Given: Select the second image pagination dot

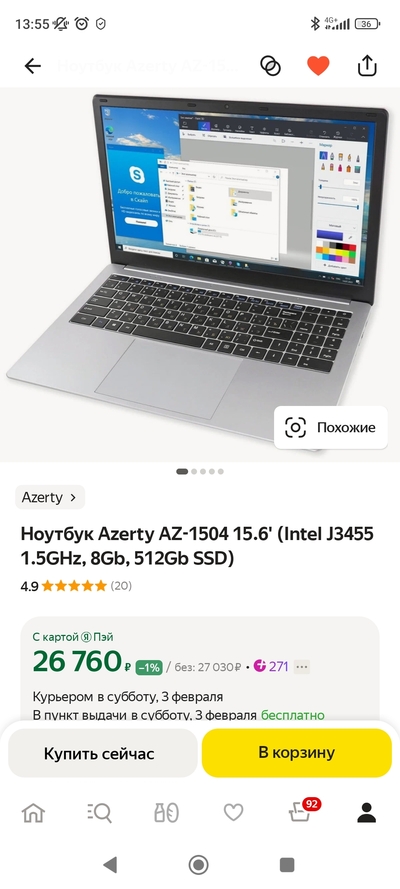Looking at the screenshot, I should (194, 471).
